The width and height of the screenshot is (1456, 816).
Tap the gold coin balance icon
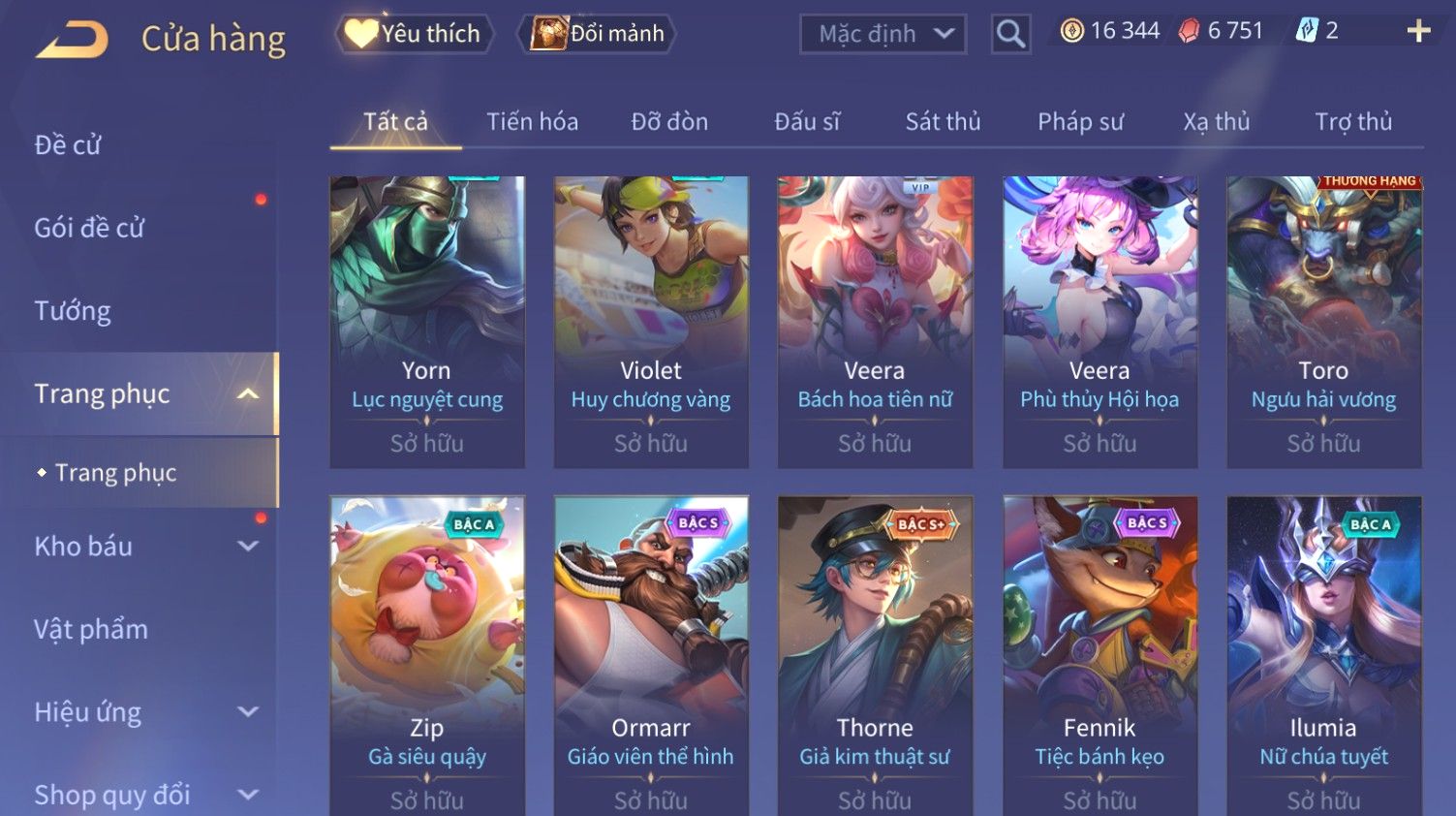(x=1071, y=31)
